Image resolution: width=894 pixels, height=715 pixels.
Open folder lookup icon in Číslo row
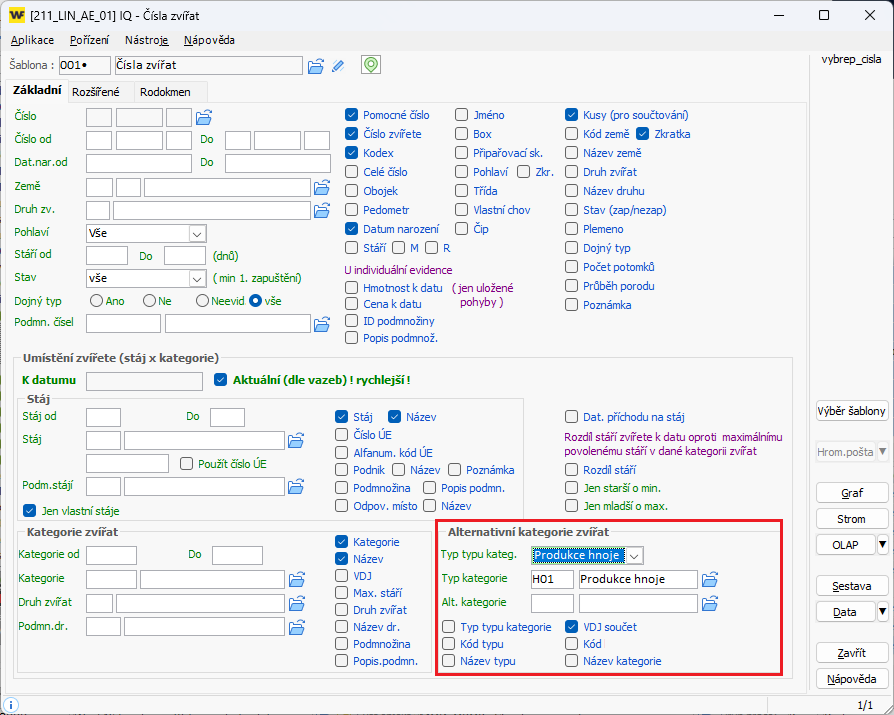[x=204, y=116]
